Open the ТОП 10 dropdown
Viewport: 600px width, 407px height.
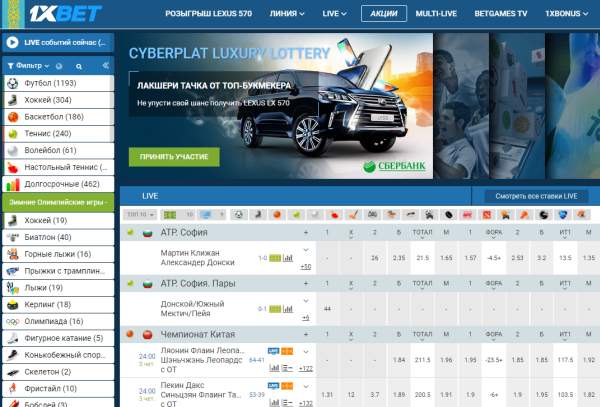140,215
